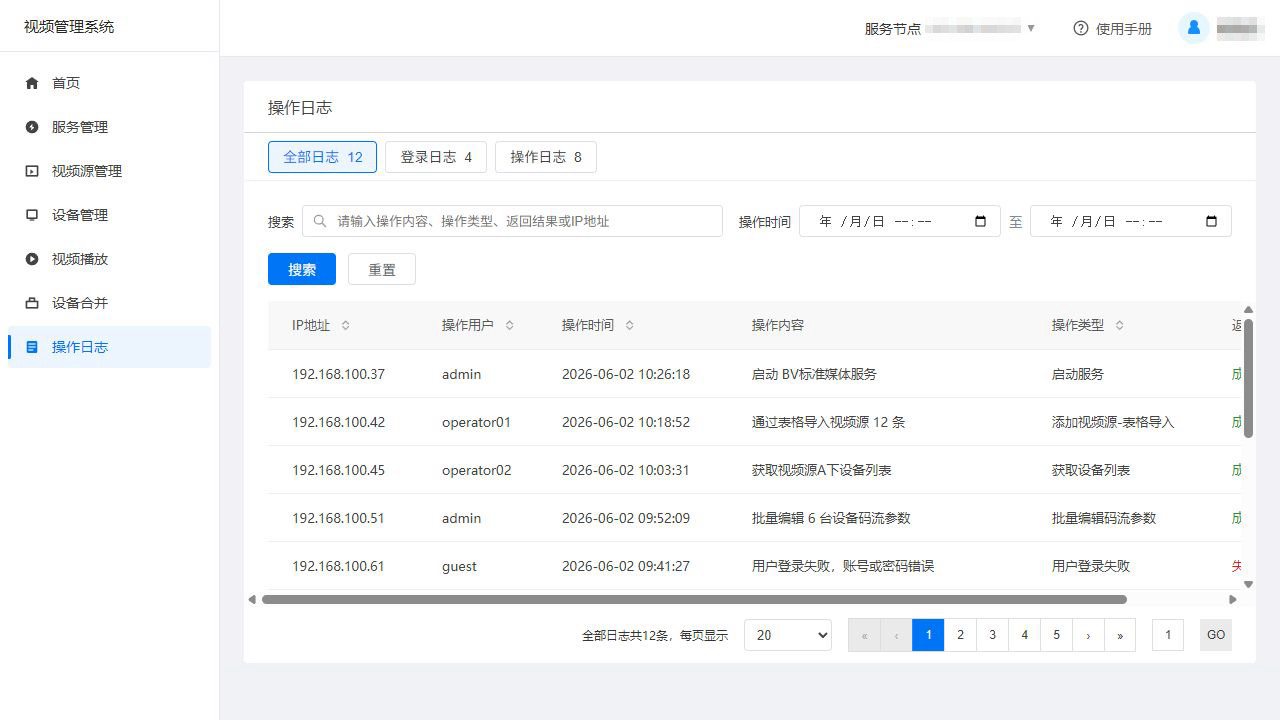This screenshot has height=720, width=1280.
Task: Click 用户登录失败，账号或密码错误 log entry
Action: click(x=843, y=566)
